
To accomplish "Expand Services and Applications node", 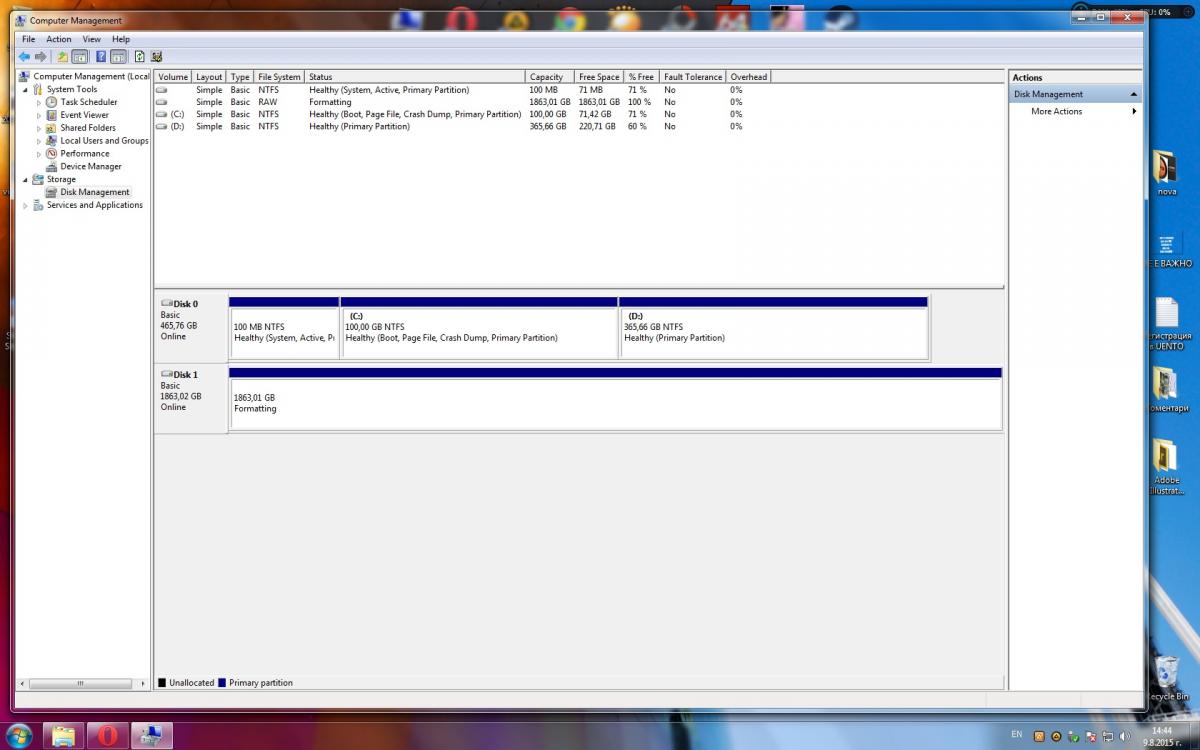I will 26,205.
